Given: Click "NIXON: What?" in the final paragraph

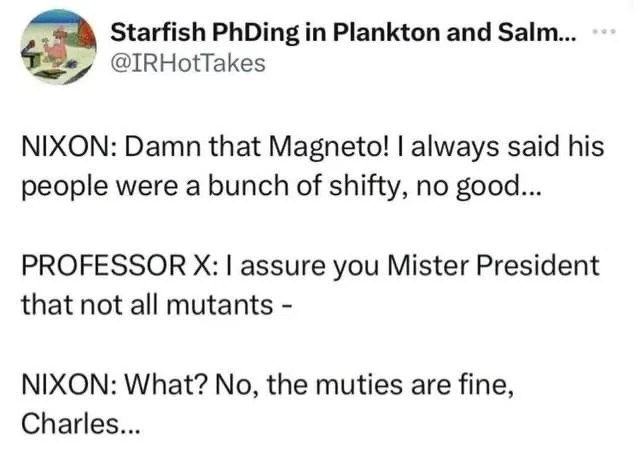Looking at the screenshot, I should tap(102, 386).
